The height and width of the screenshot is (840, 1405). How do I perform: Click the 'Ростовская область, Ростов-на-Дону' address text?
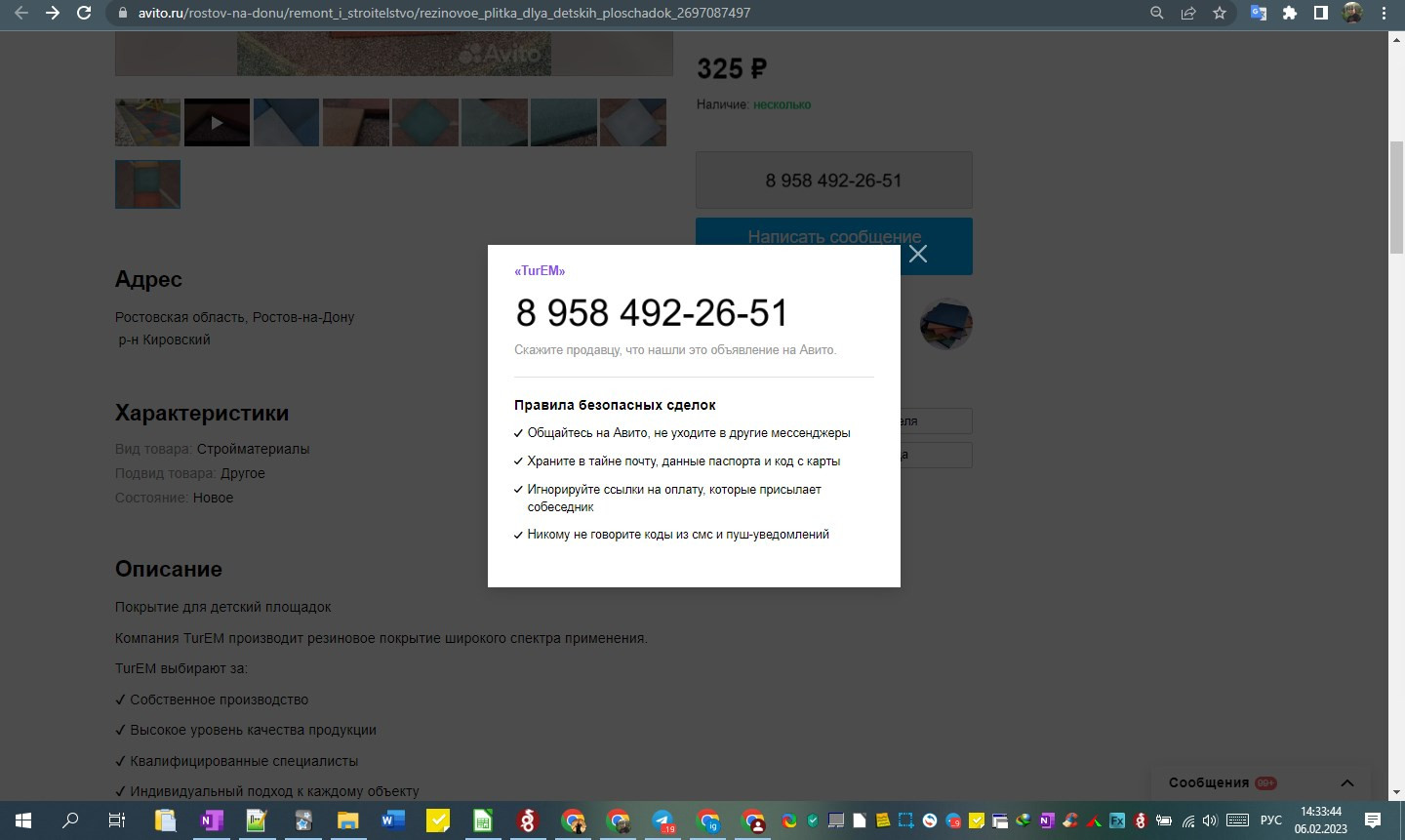pos(234,317)
